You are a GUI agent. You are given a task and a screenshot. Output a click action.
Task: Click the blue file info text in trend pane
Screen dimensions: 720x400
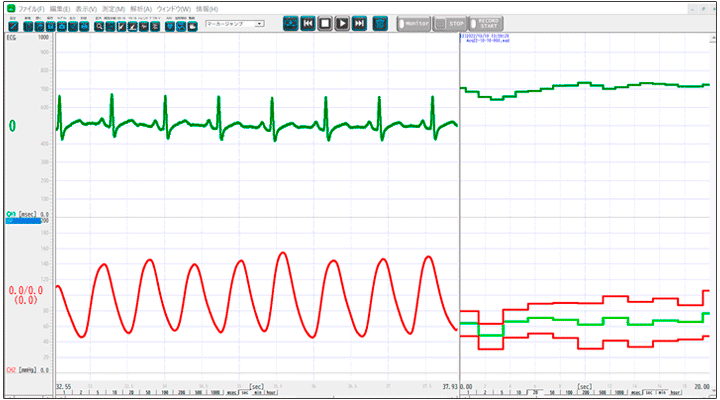485,38
